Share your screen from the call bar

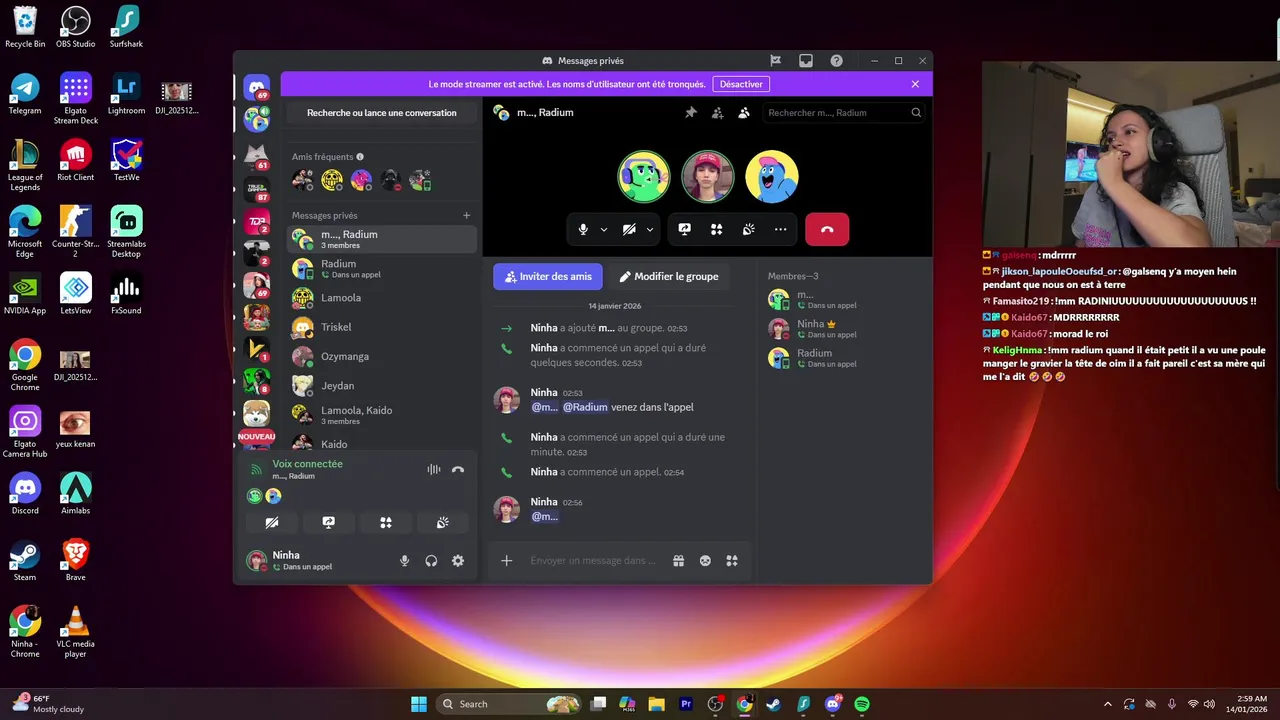685,229
